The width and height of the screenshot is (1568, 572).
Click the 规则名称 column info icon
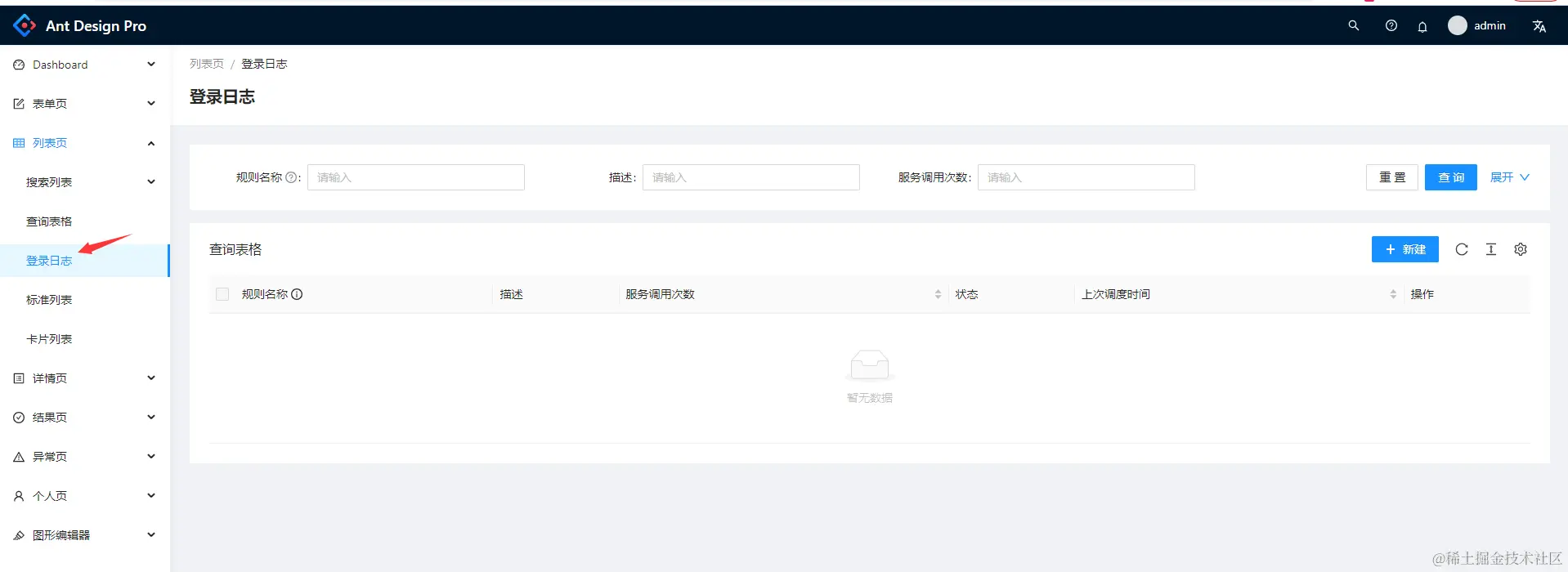point(297,294)
